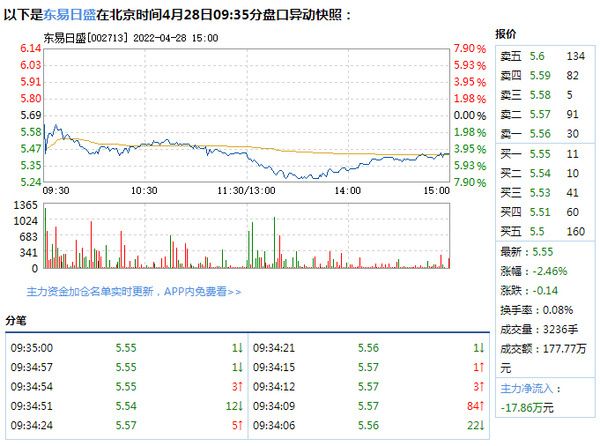Image resolution: width=600 pixels, height=446 pixels.
Task: Click the 14:00 marker on chart time axis
Action: tap(348, 190)
